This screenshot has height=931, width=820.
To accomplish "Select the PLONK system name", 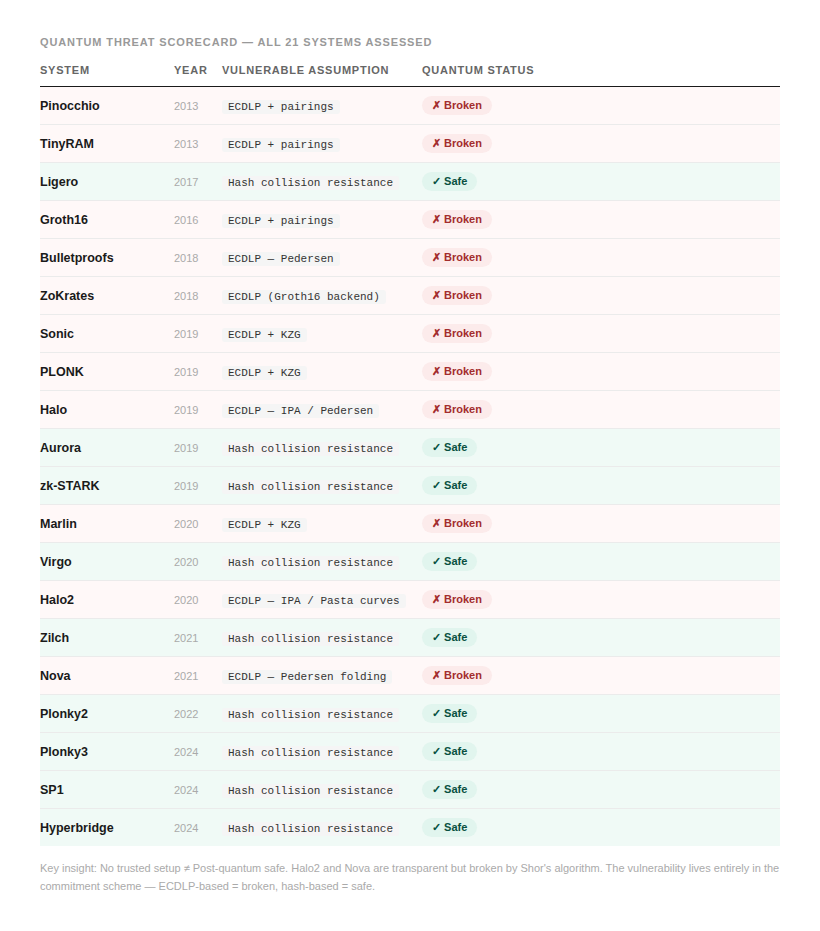I will (62, 372).
